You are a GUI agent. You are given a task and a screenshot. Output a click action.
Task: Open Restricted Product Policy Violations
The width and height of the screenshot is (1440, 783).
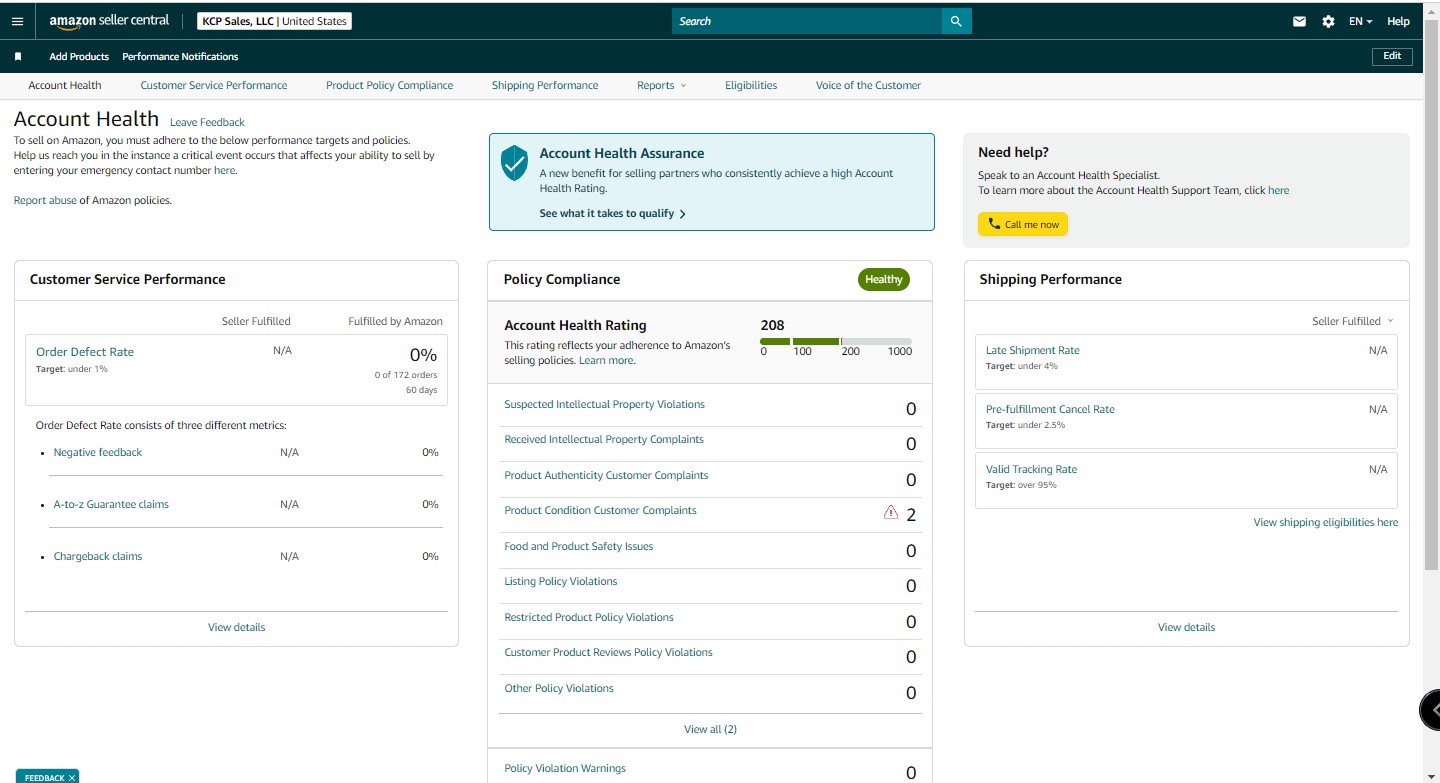click(589, 618)
